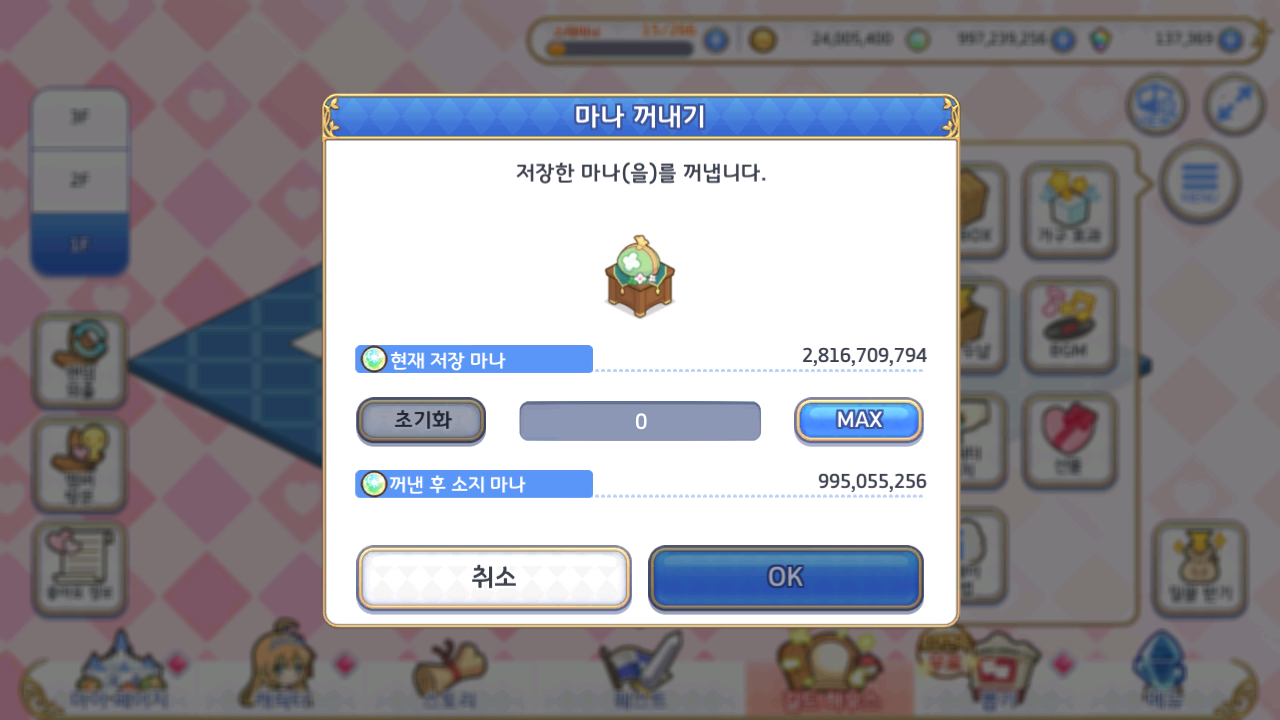This screenshot has width=1280, height=720.
Task: Set withdrawal amount with MAX button
Action: click(x=859, y=420)
